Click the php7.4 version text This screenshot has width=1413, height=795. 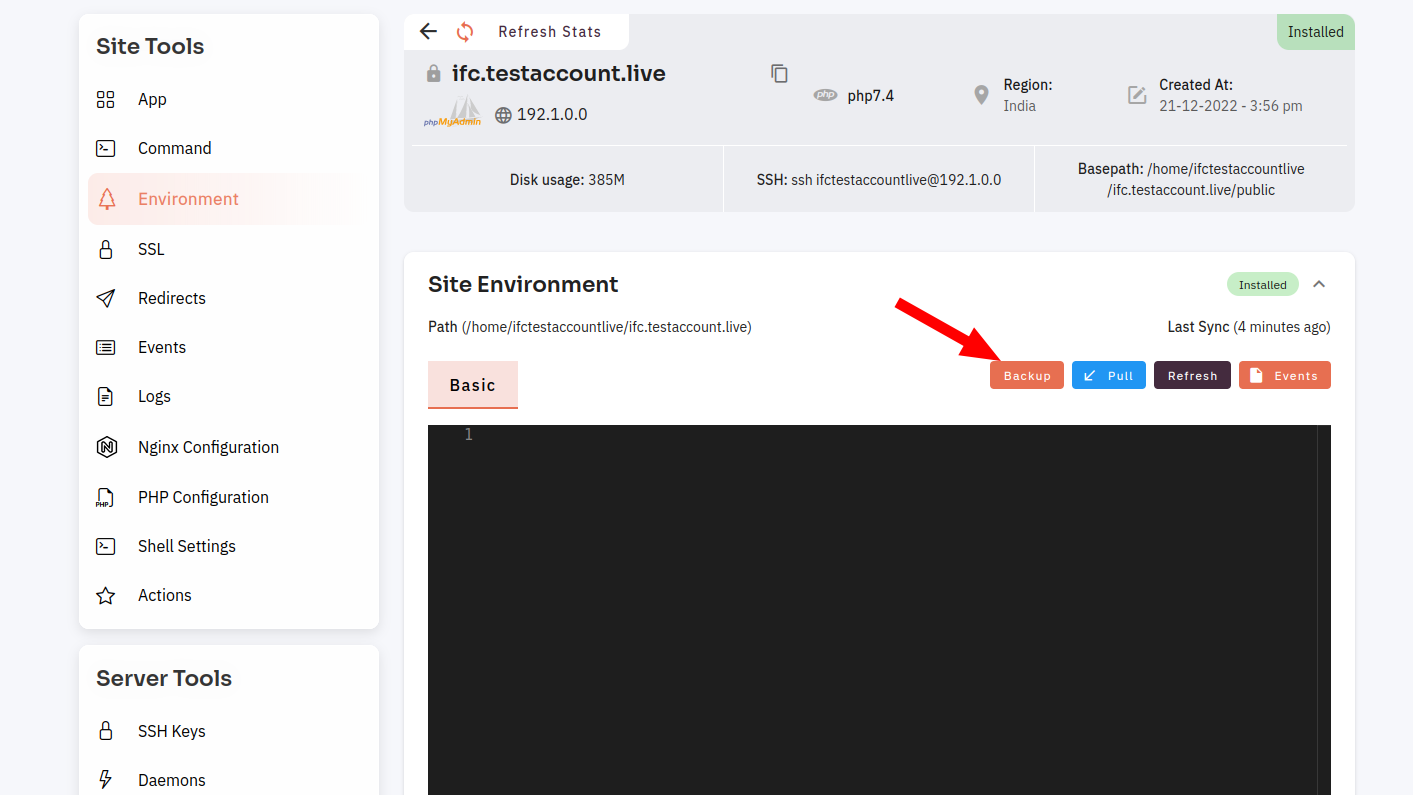click(x=871, y=96)
